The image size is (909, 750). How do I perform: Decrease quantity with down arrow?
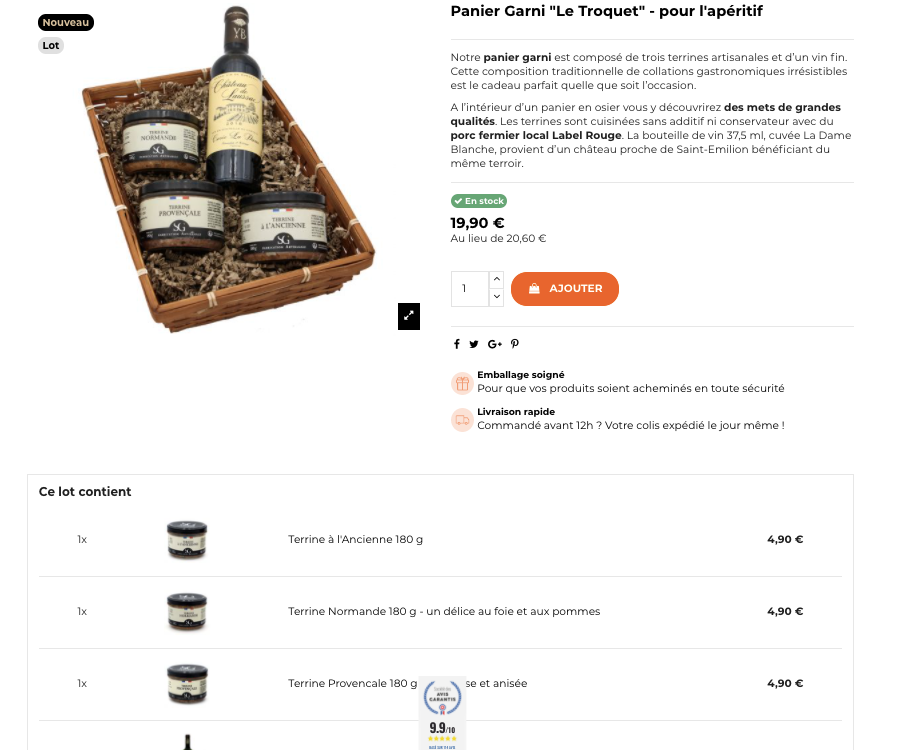[x=496, y=297]
